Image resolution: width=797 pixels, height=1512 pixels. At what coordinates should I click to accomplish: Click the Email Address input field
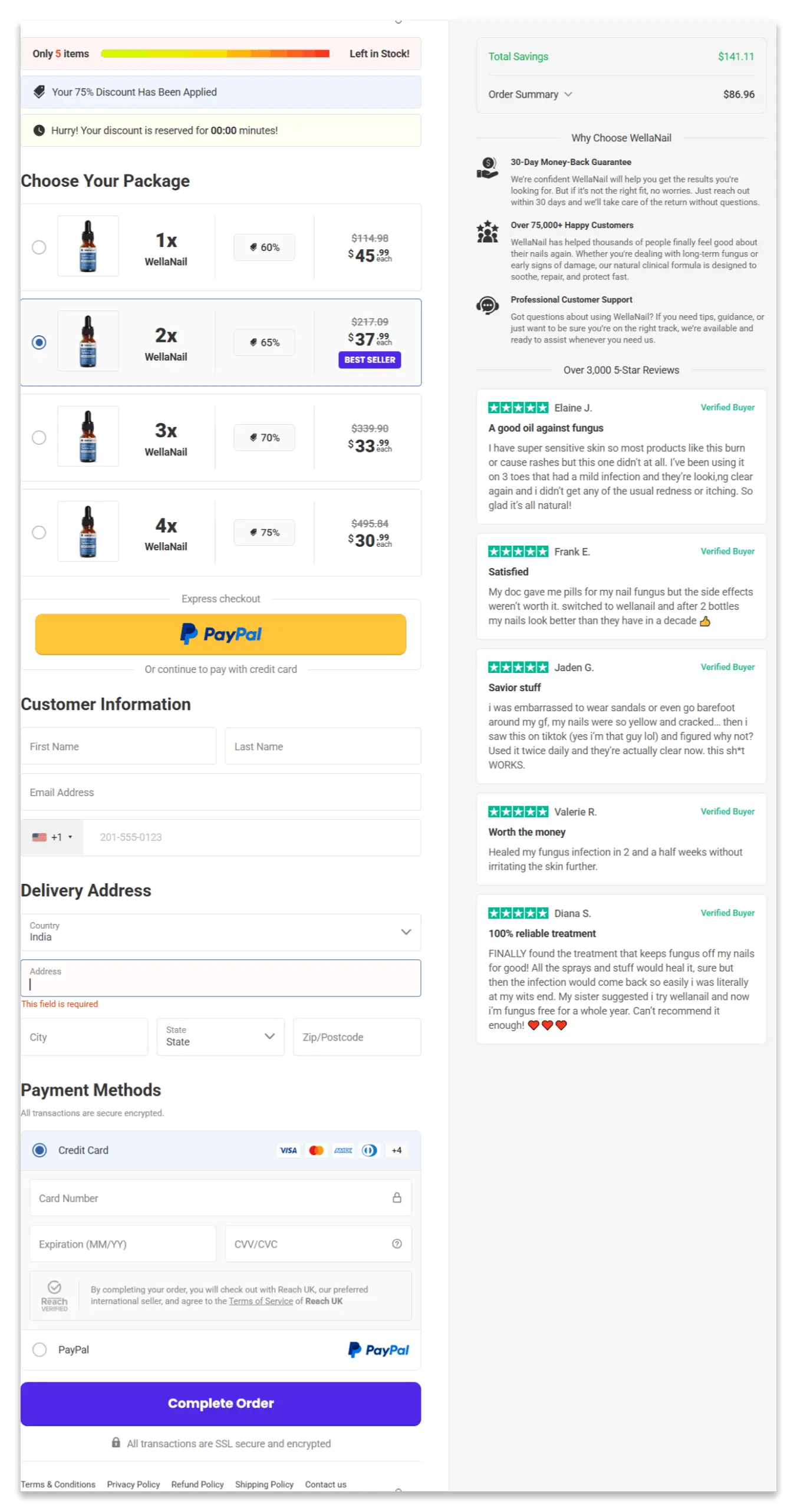click(x=220, y=792)
